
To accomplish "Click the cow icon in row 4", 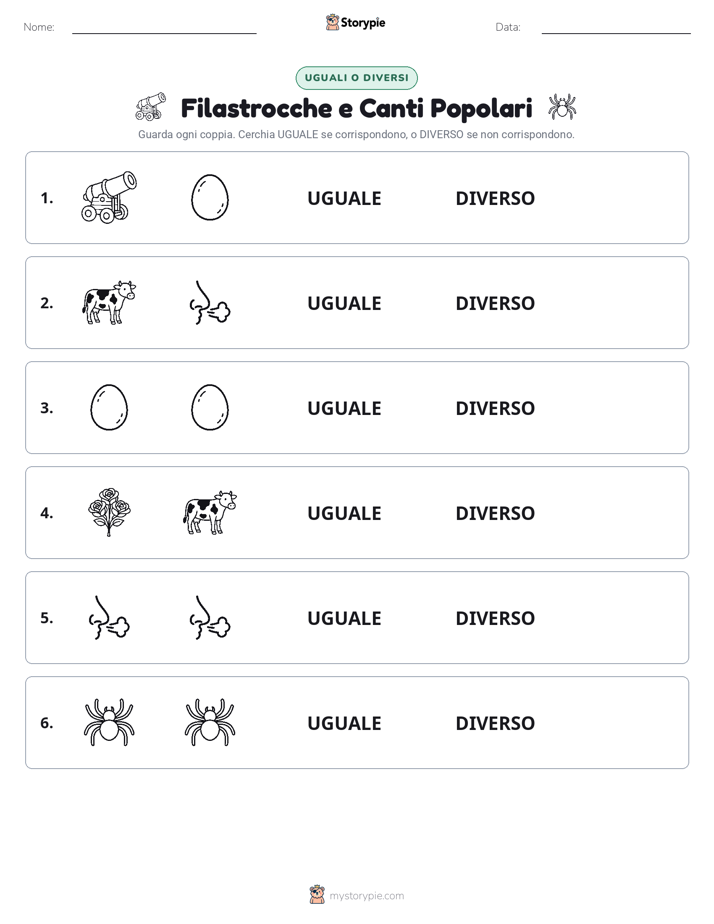I will (210, 512).
